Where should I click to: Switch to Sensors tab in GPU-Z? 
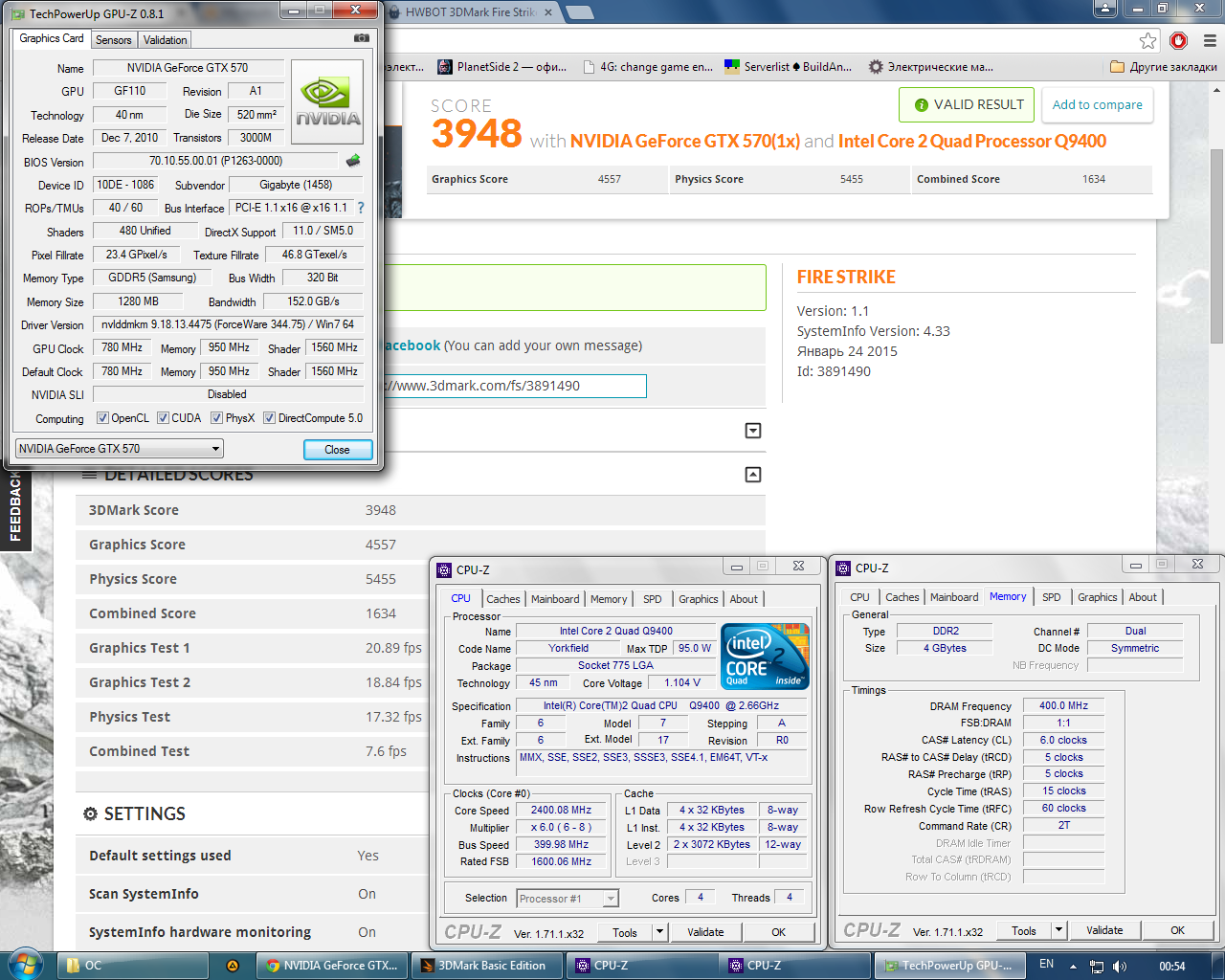(114, 40)
